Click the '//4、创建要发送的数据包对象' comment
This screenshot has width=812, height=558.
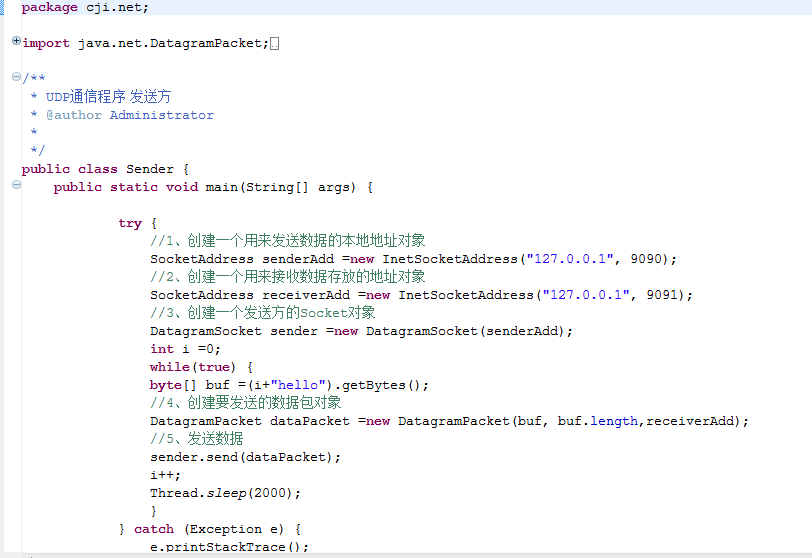(x=245, y=403)
